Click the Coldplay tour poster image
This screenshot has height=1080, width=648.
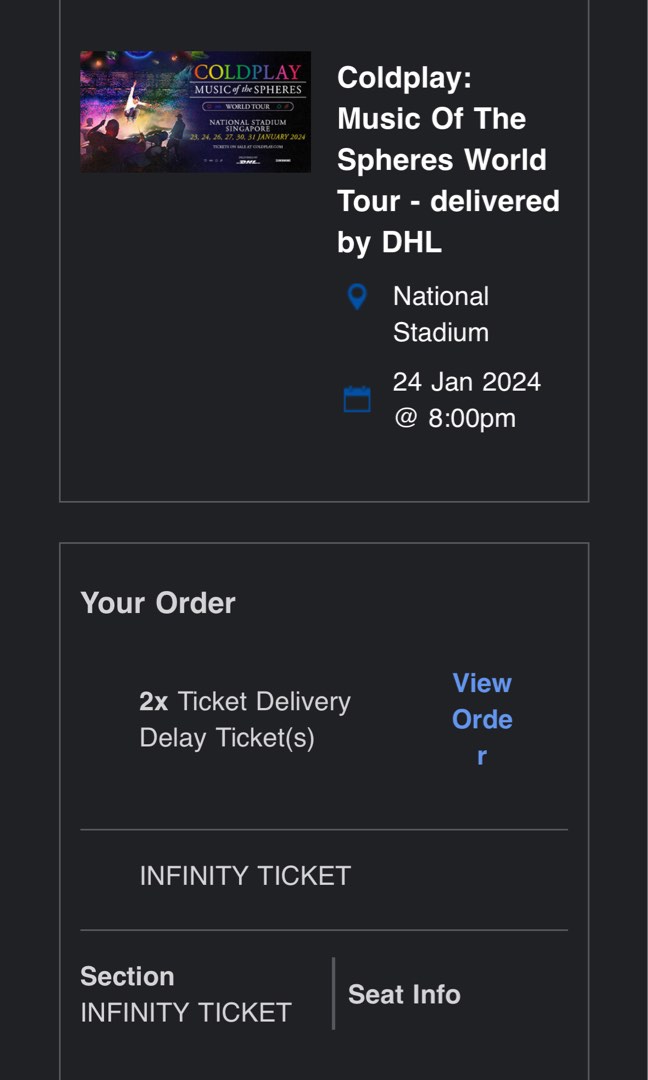[x=194, y=111]
